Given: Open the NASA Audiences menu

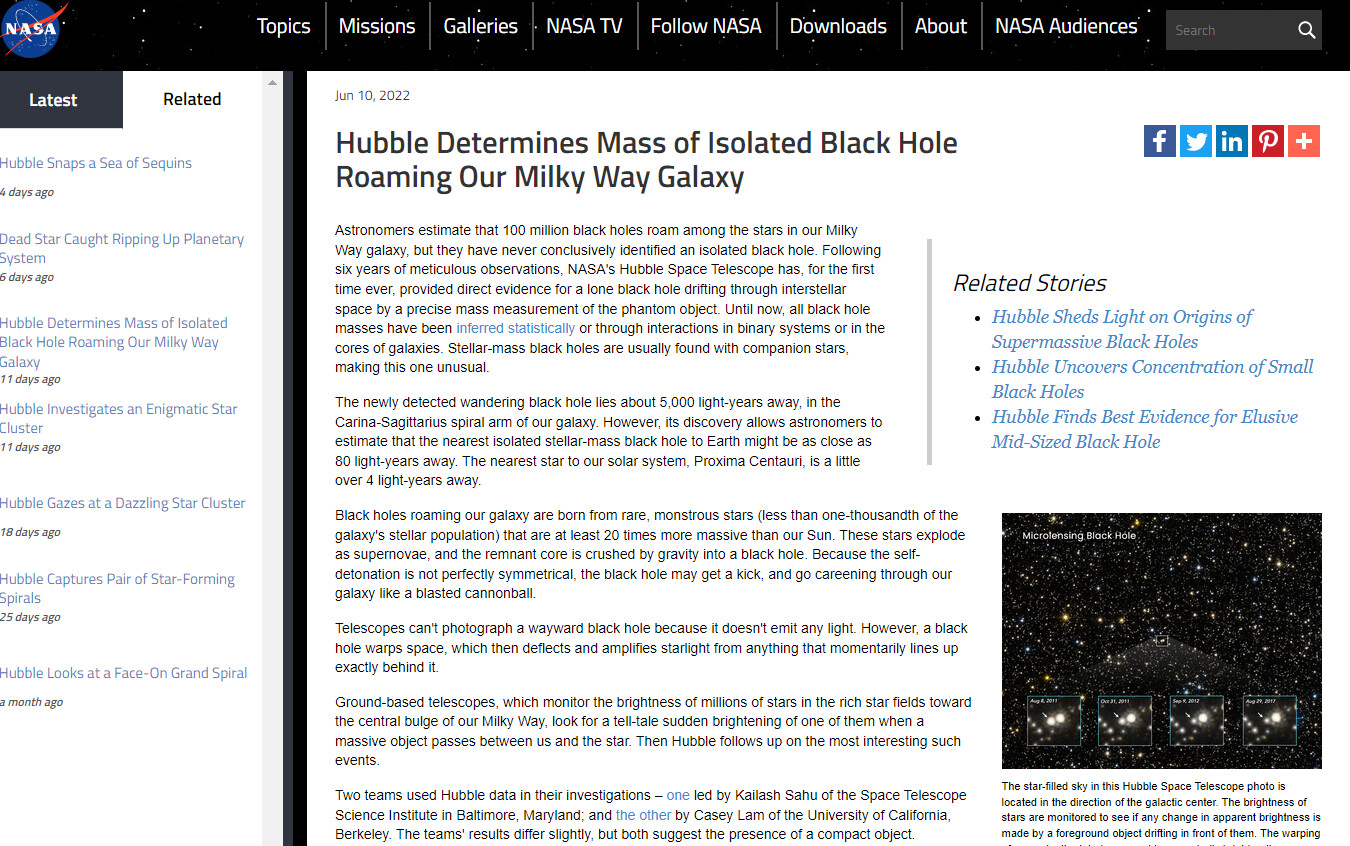Looking at the screenshot, I should (1066, 26).
